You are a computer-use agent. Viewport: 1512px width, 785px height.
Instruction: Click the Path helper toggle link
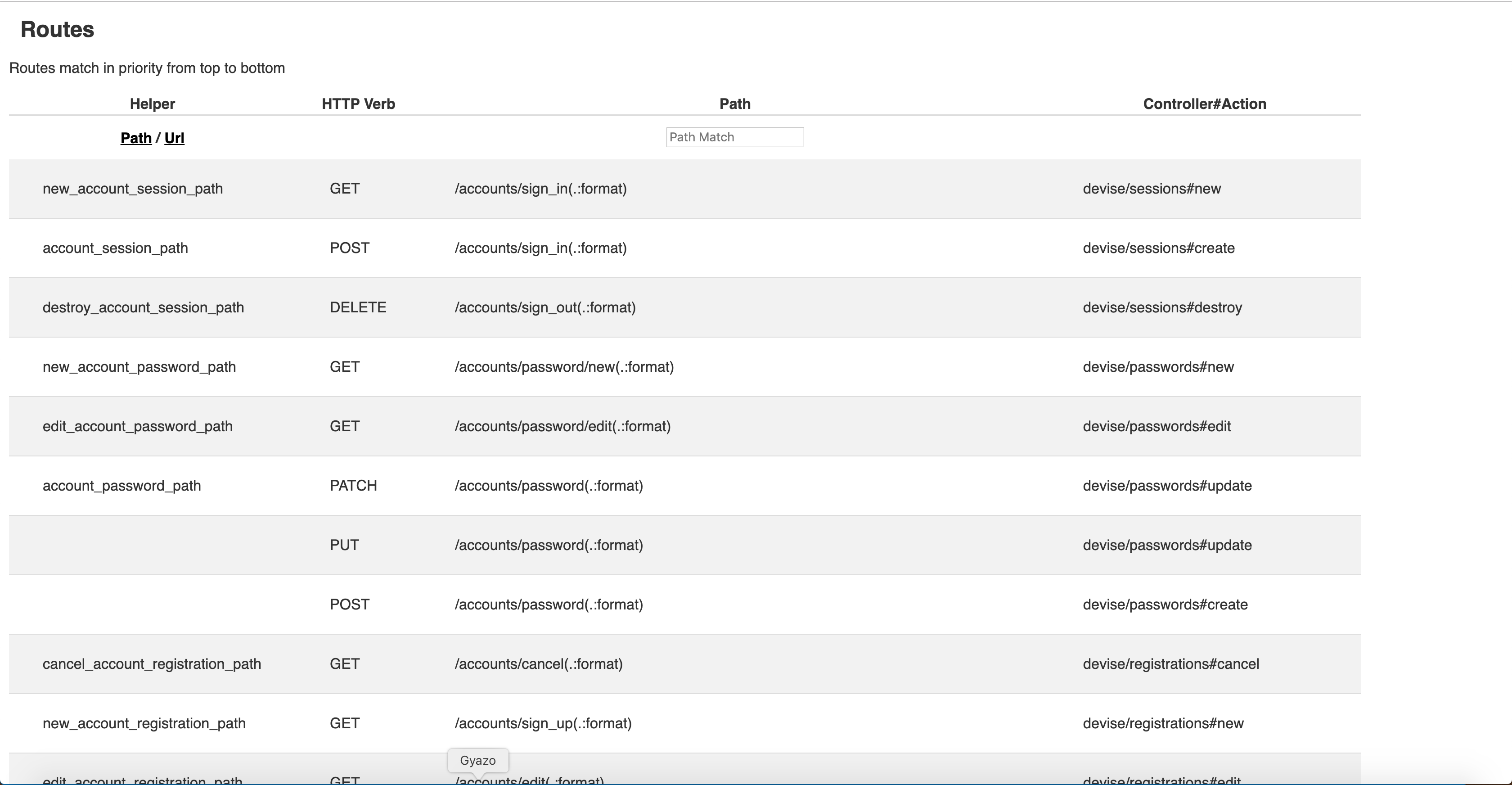[x=135, y=138]
